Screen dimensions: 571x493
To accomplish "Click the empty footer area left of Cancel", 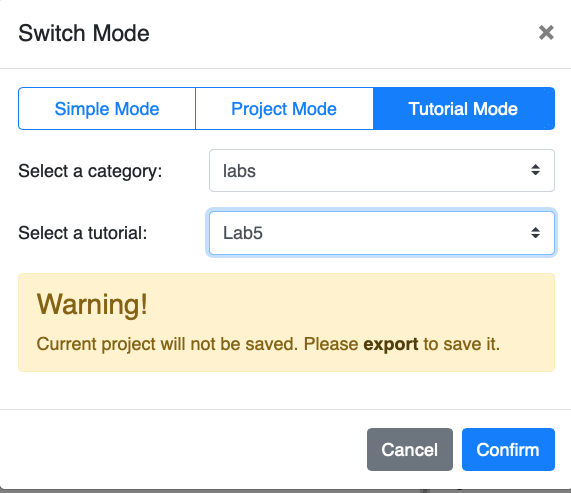I will click(x=184, y=449).
